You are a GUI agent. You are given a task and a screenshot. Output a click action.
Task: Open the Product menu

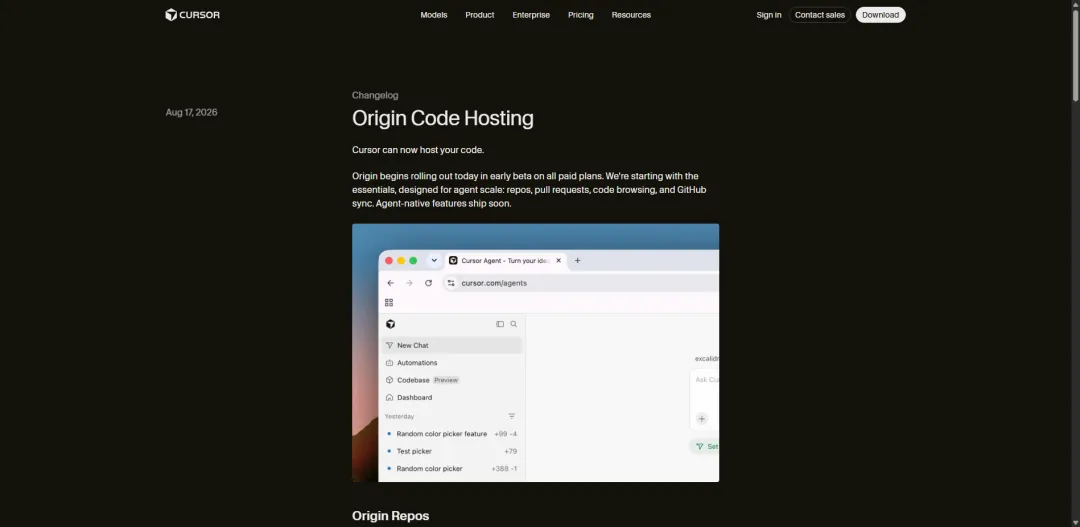479,15
